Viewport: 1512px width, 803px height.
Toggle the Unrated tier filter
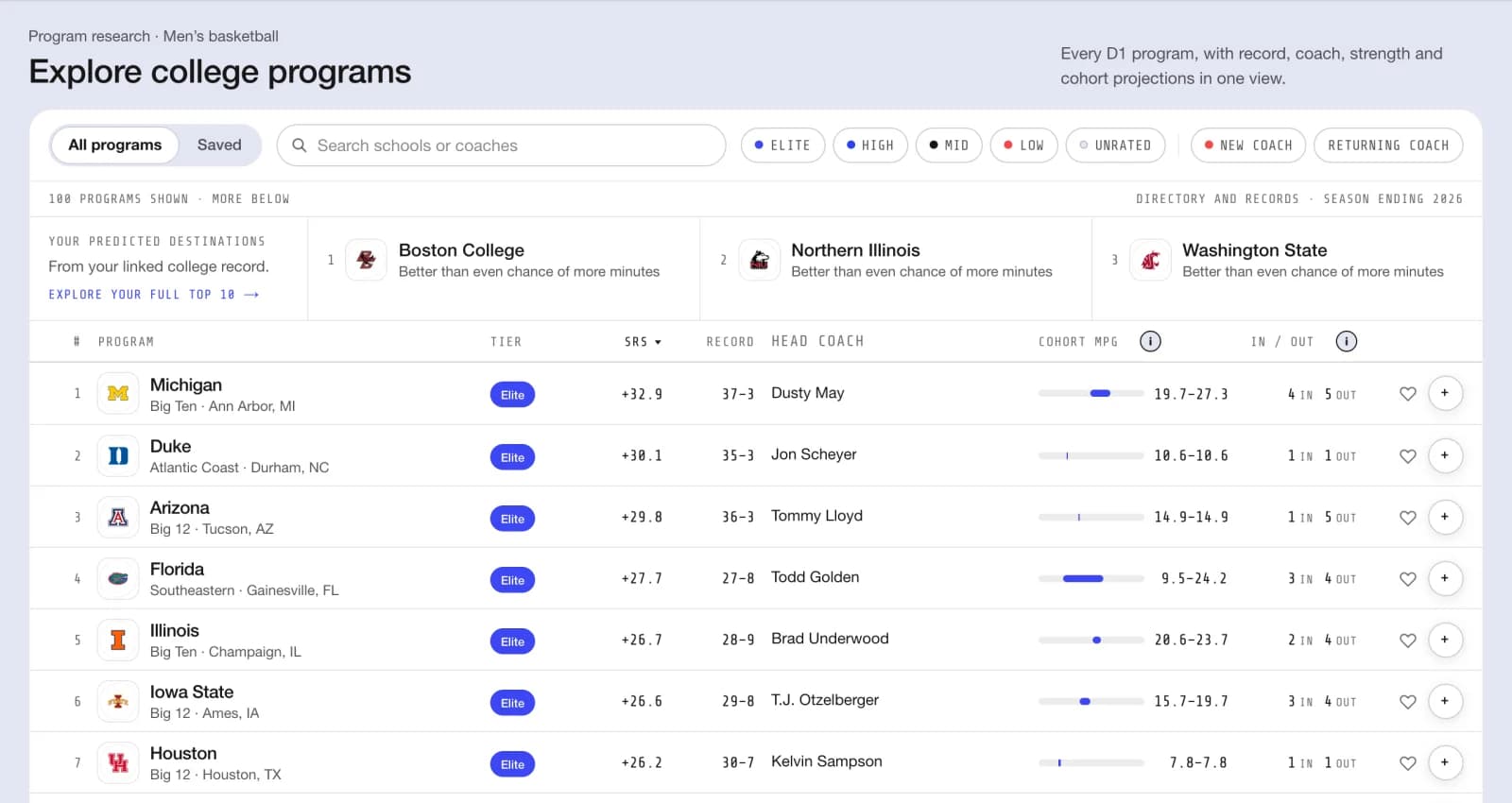[x=1115, y=145]
